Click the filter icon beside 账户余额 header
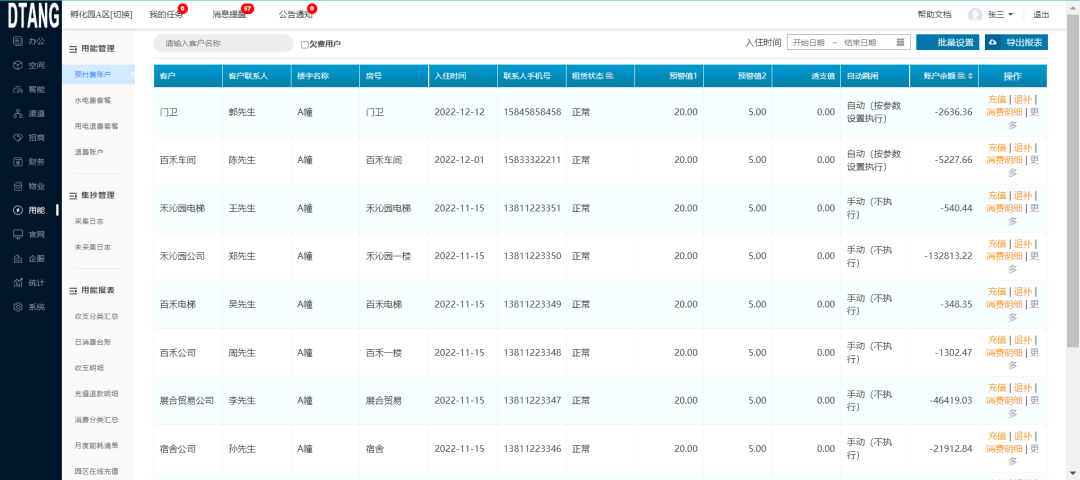The width and height of the screenshot is (1080, 480). (962, 76)
